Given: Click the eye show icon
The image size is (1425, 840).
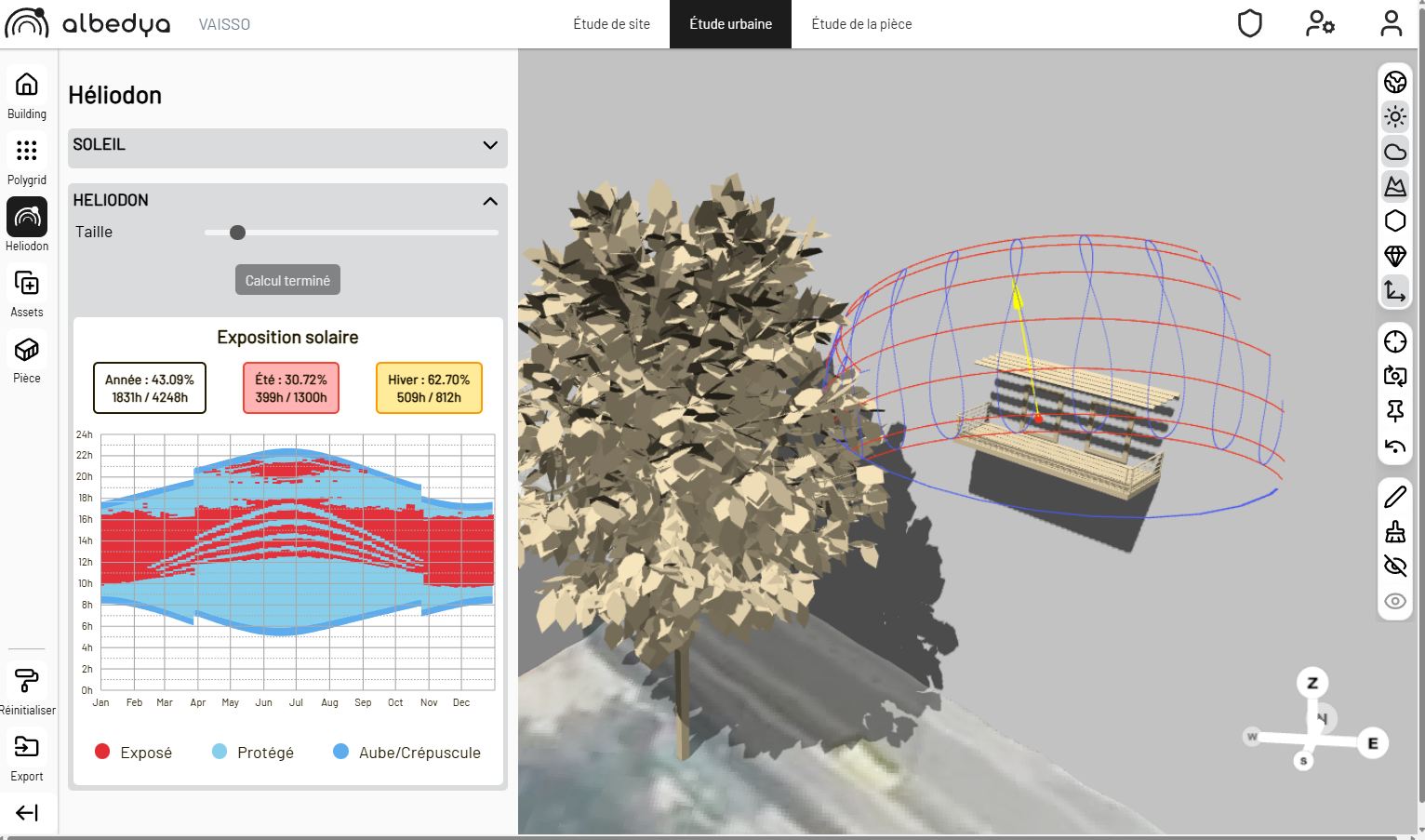Looking at the screenshot, I should click(1395, 601).
